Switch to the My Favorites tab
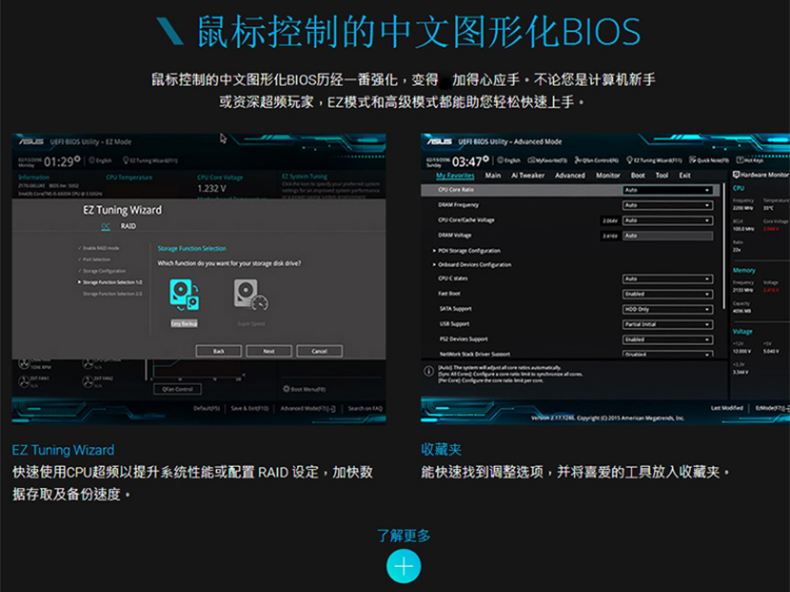790x592 pixels. pyautogui.click(x=455, y=175)
